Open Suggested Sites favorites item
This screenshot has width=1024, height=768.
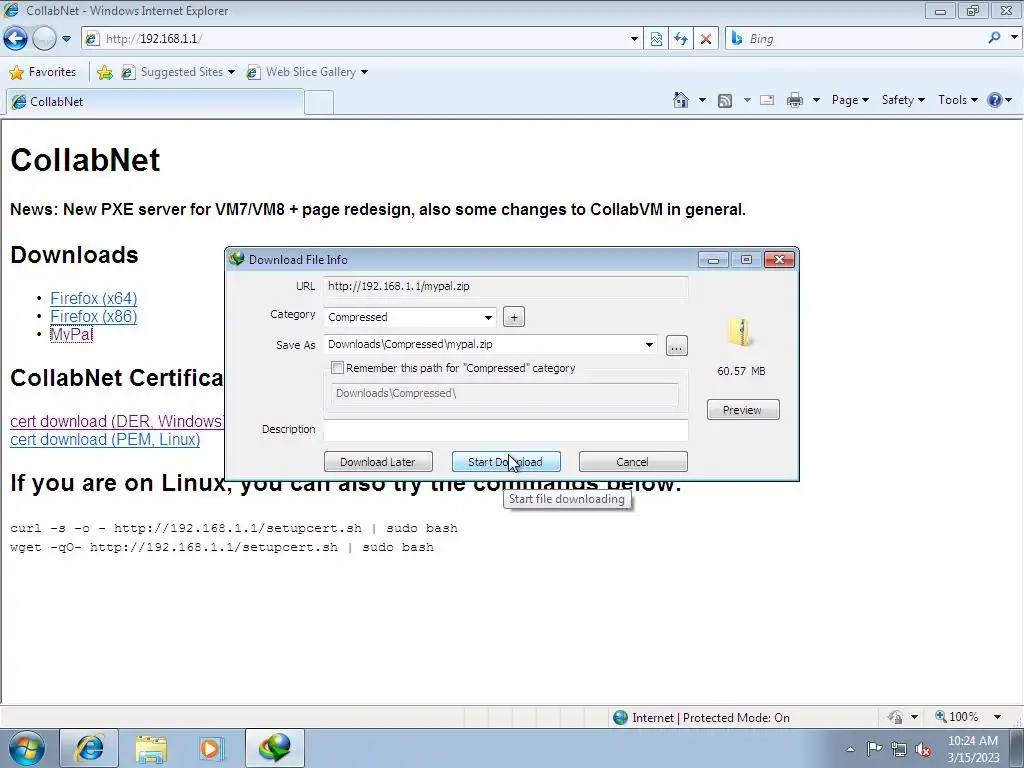point(178,72)
